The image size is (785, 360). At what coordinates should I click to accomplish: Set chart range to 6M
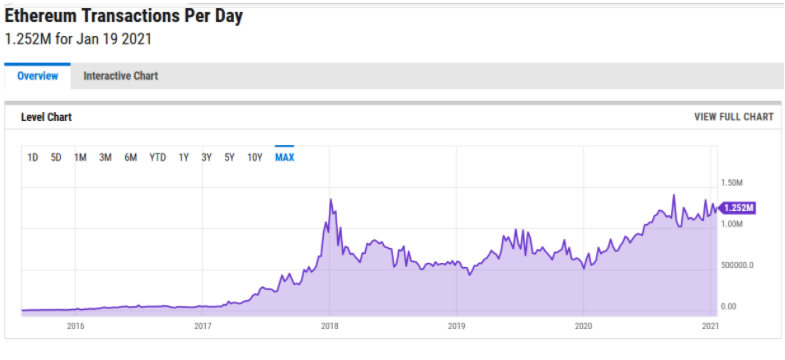click(x=131, y=157)
